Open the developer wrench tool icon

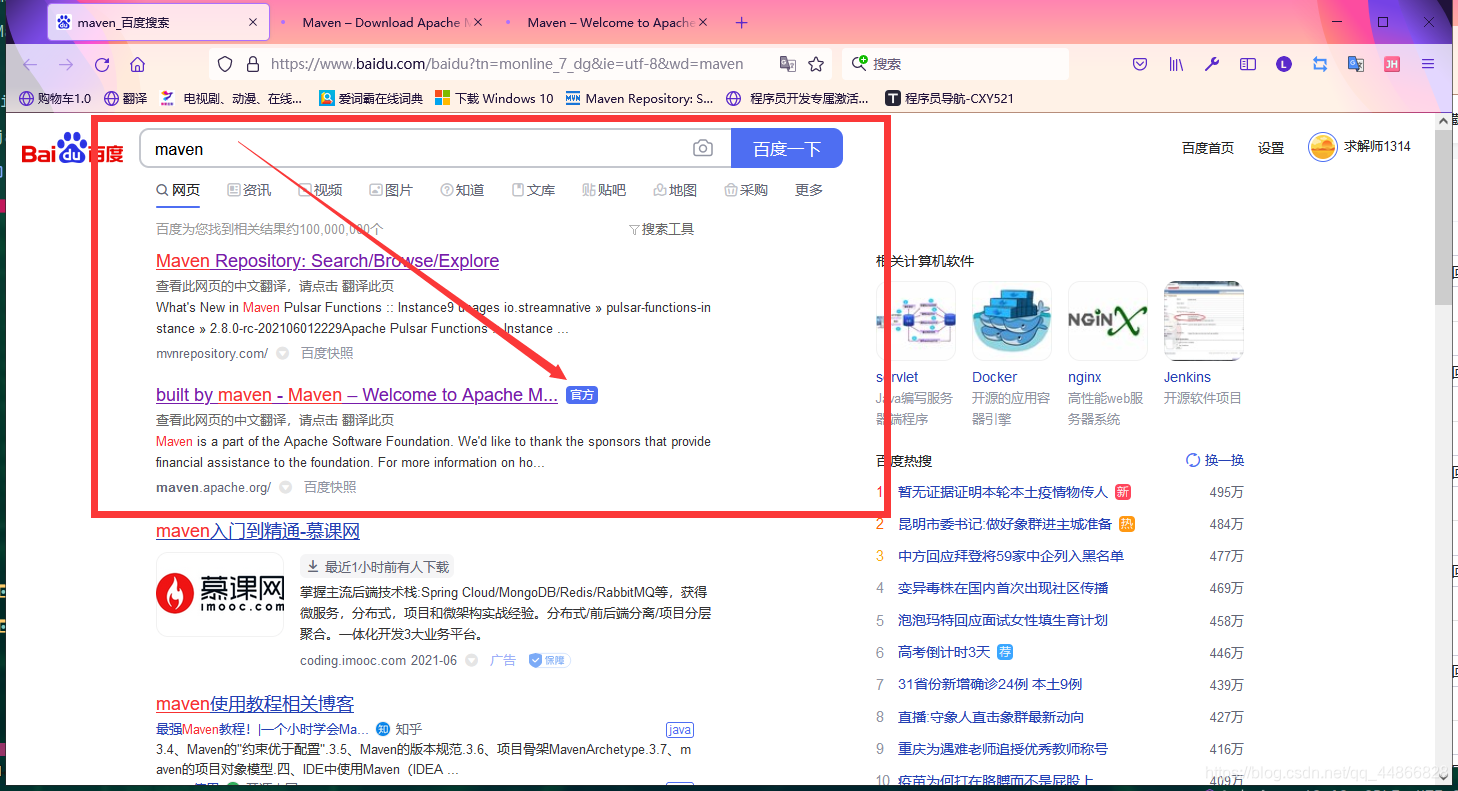pos(1212,64)
